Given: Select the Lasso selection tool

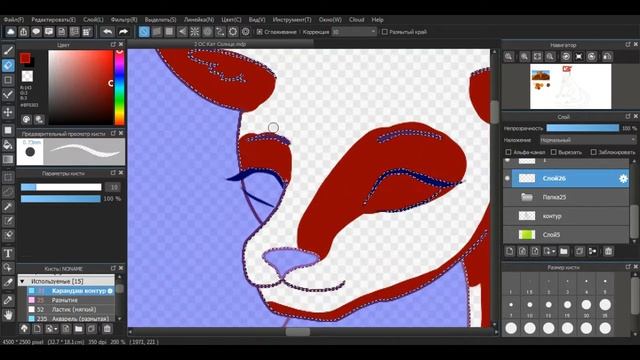Looking at the screenshot, I should (x=8, y=192).
